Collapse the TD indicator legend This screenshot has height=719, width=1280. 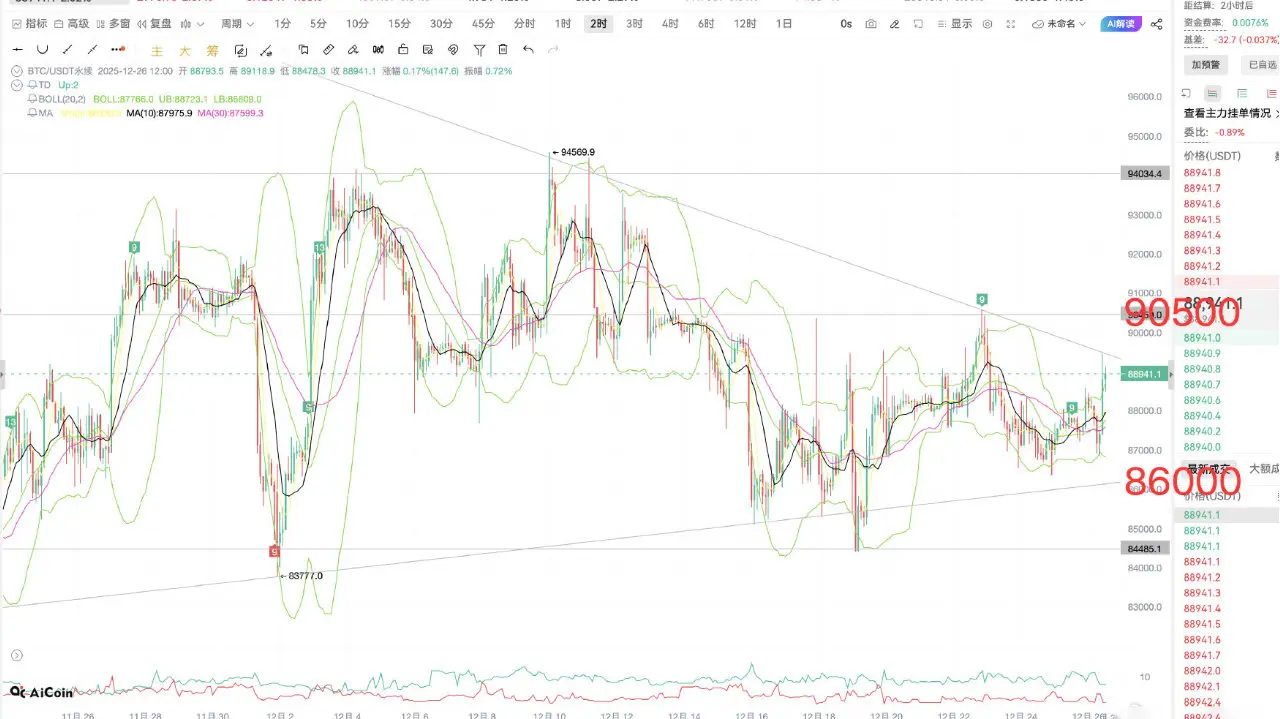coord(16,85)
